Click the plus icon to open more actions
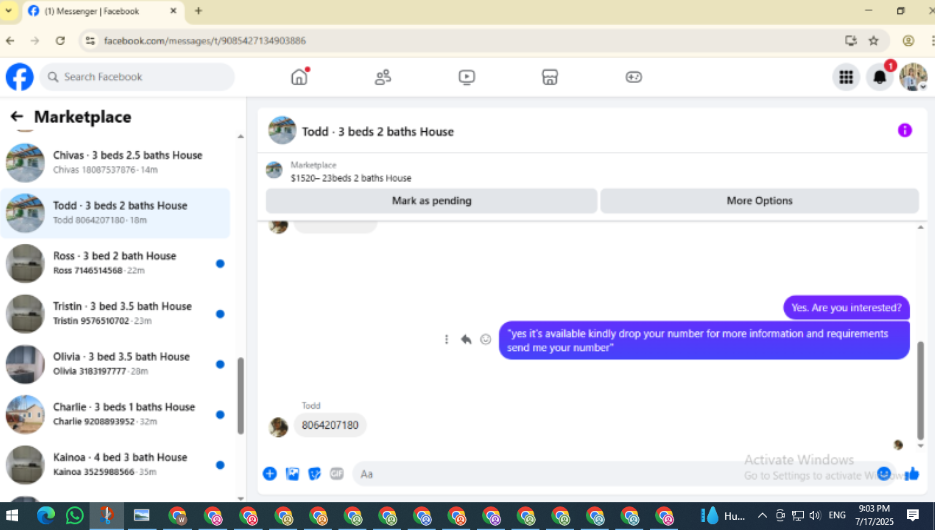Image resolution: width=935 pixels, height=530 pixels. click(x=270, y=473)
